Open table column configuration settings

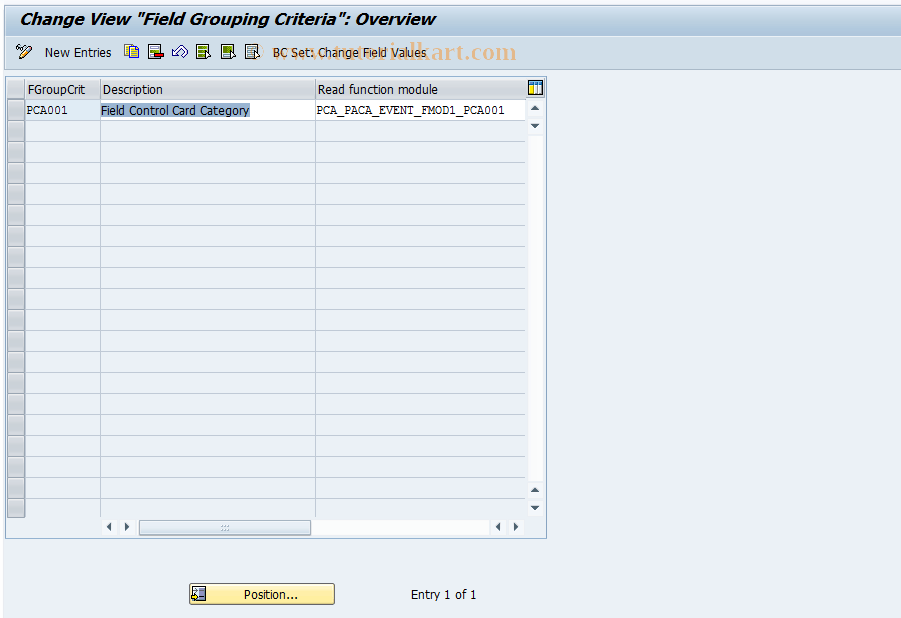pyautogui.click(x=534, y=88)
